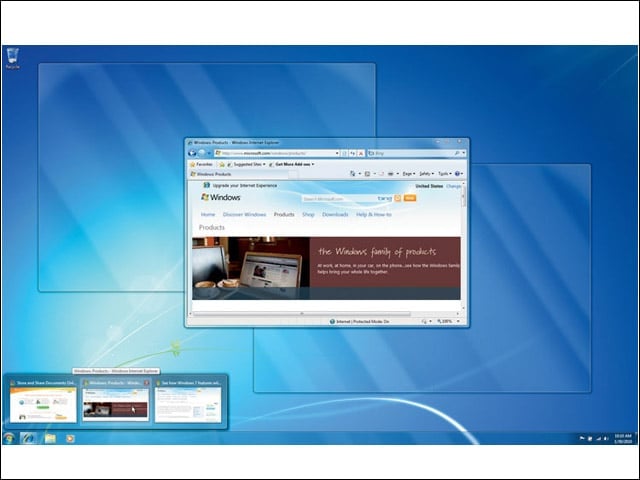Click the Feeds icon in command bar
The image size is (640, 480).
[367, 174]
